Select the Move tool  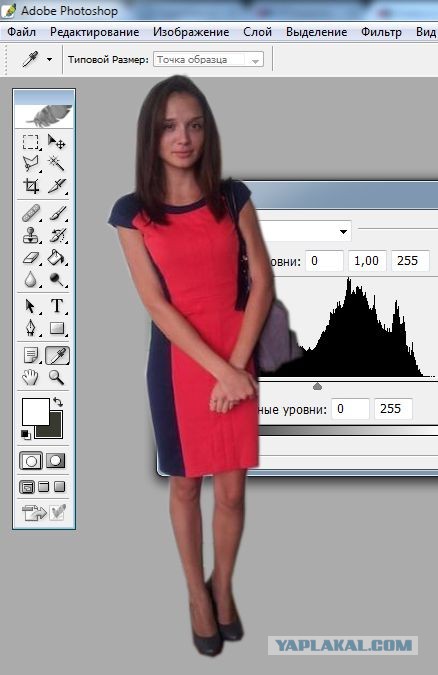(56, 142)
